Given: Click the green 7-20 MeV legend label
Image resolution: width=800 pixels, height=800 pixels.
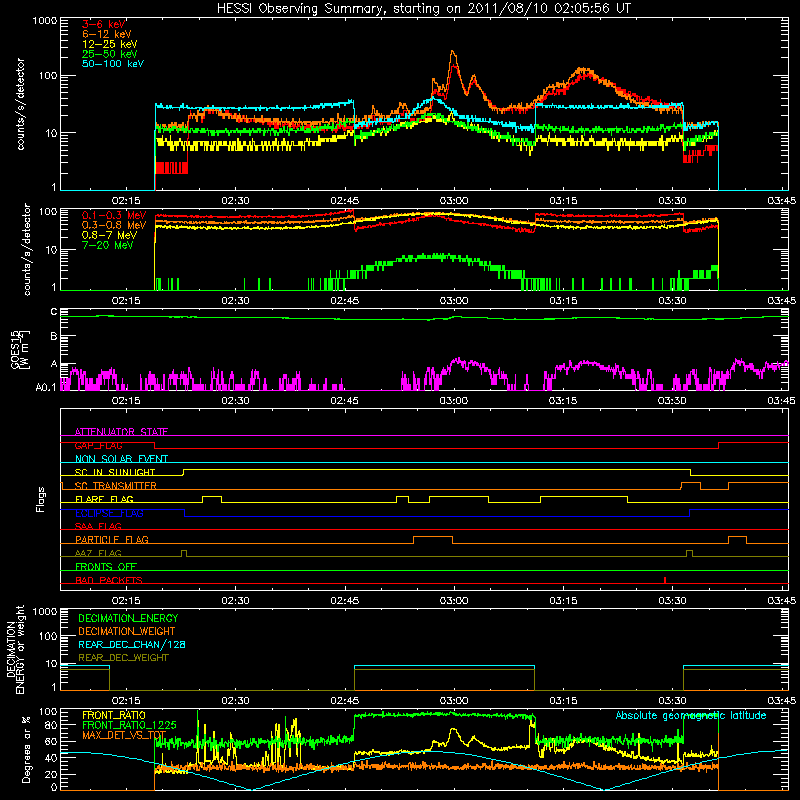Looking at the screenshot, I should click(108, 245).
